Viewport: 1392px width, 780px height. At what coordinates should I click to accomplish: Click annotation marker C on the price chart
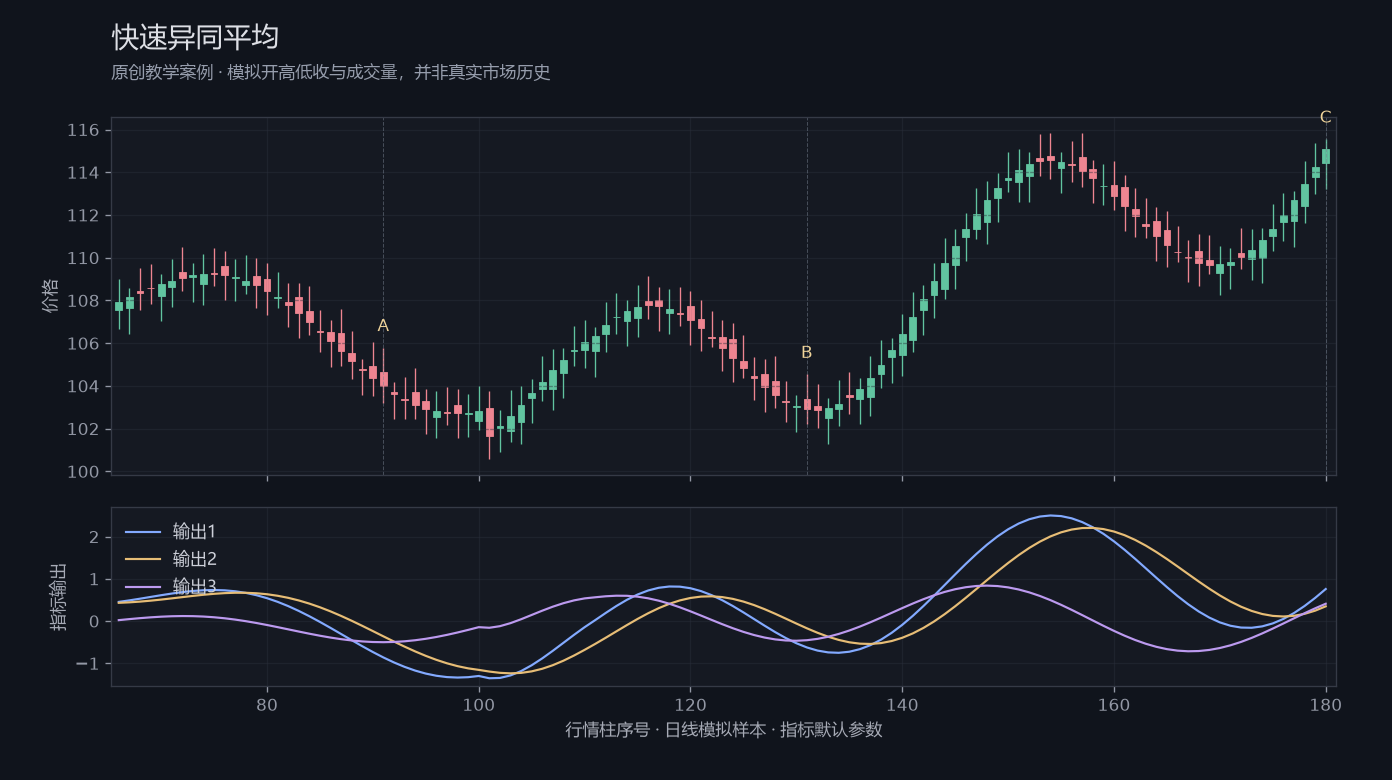click(1326, 117)
